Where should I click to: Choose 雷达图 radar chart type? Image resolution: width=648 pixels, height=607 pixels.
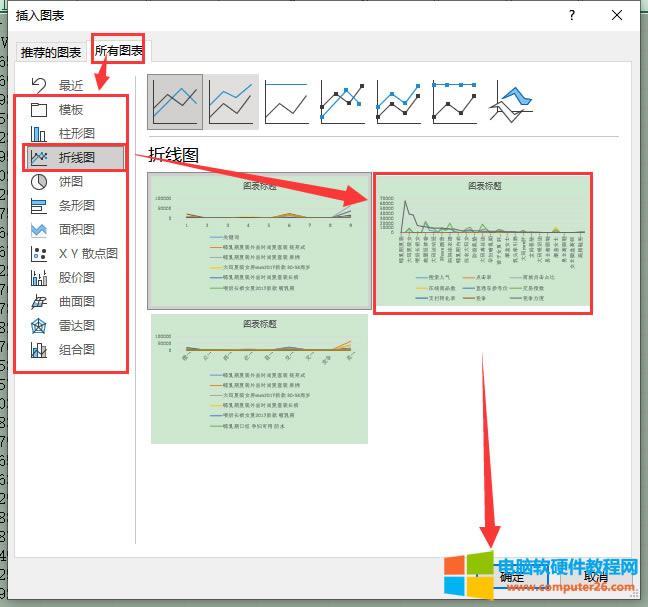(x=75, y=326)
